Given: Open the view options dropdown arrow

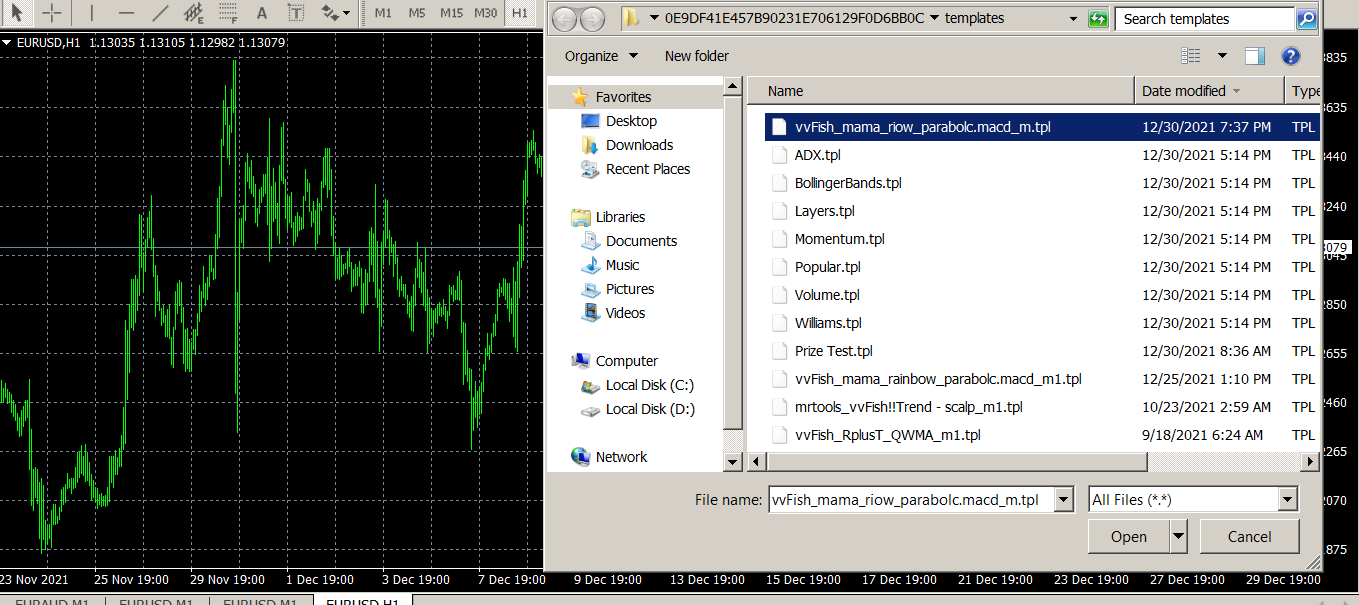Looking at the screenshot, I should pos(1222,56).
